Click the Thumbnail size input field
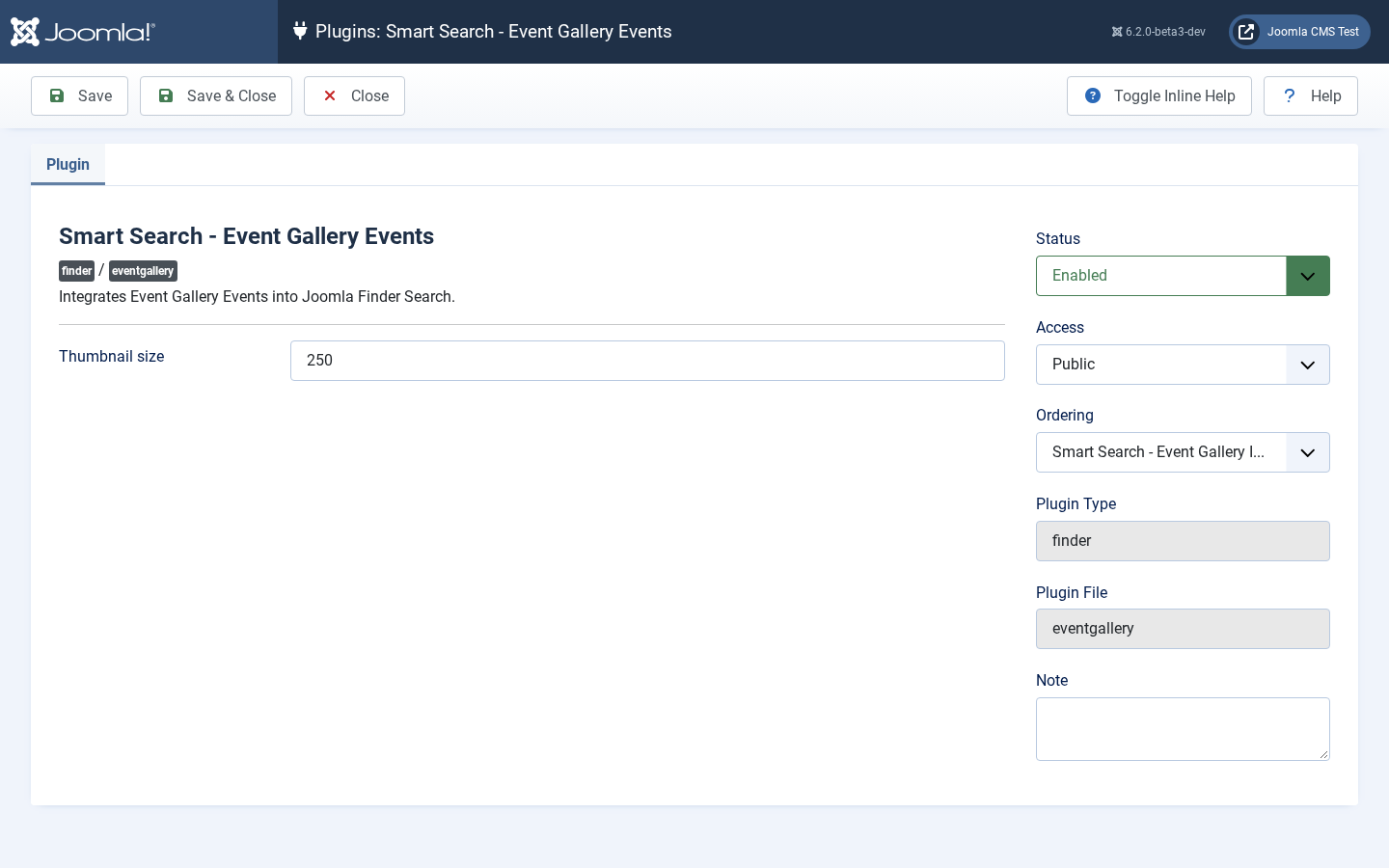 point(647,361)
